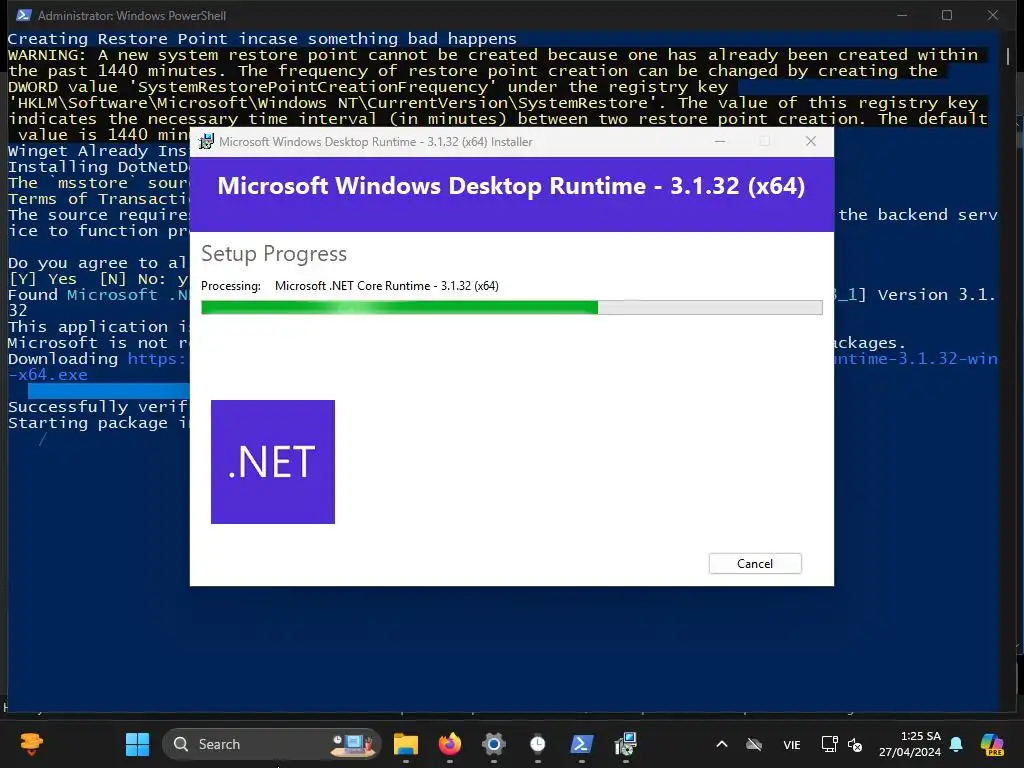This screenshot has width=1024, height=768.
Task: Switch the VIE input language indicator
Action: pyautogui.click(x=792, y=744)
